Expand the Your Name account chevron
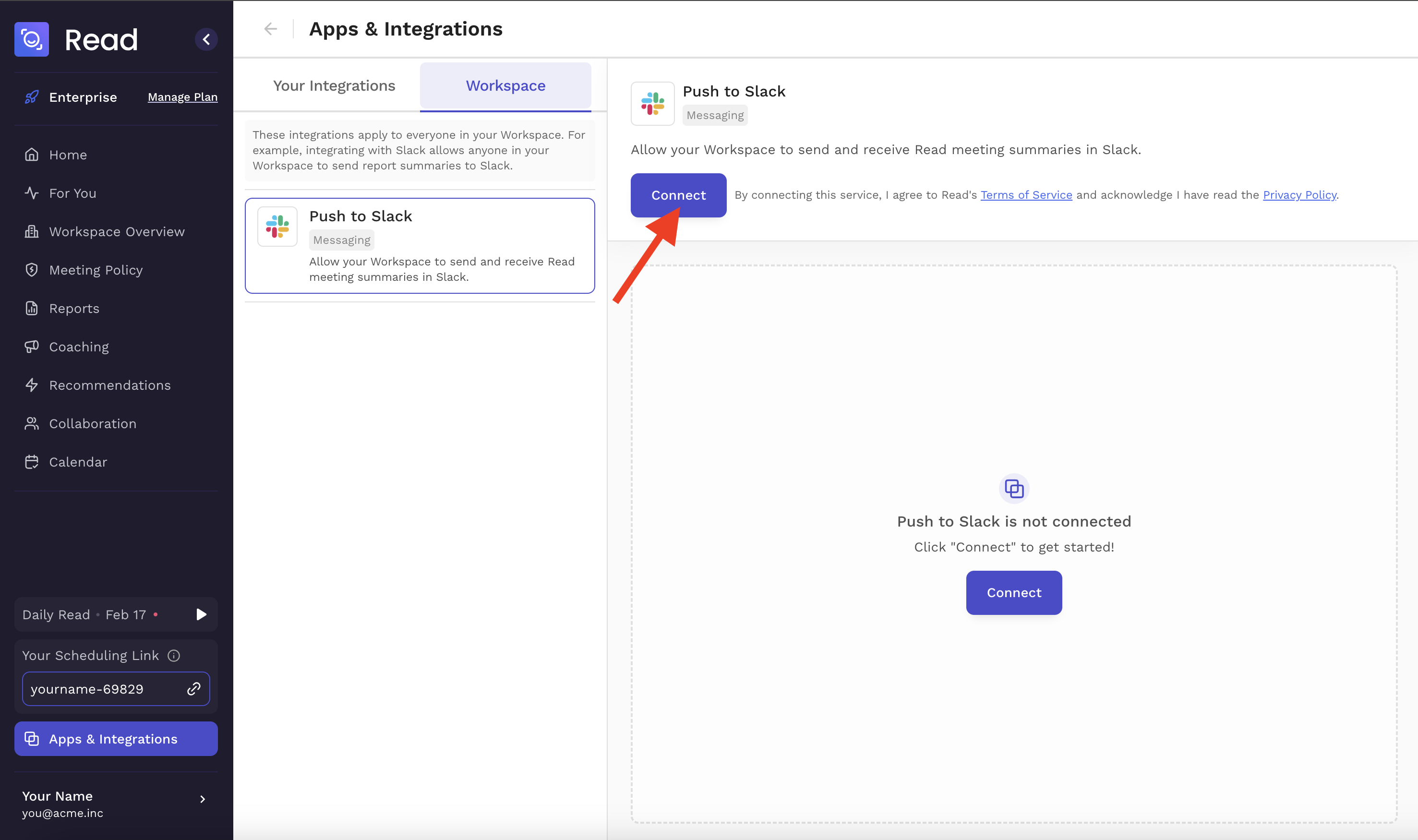This screenshot has width=1418, height=840. pyautogui.click(x=203, y=799)
